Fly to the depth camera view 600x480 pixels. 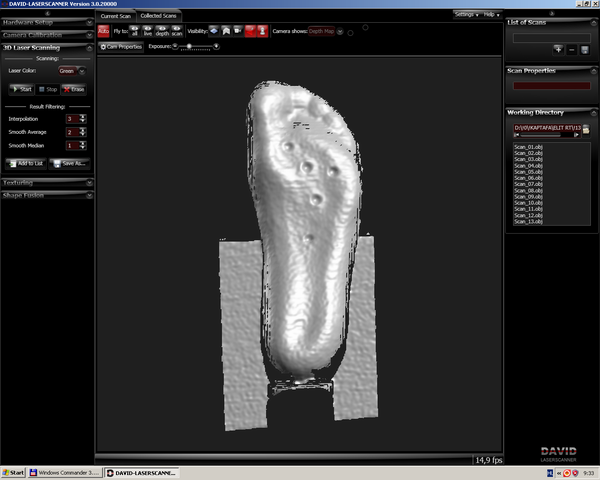pyautogui.click(x=162, y=31)
